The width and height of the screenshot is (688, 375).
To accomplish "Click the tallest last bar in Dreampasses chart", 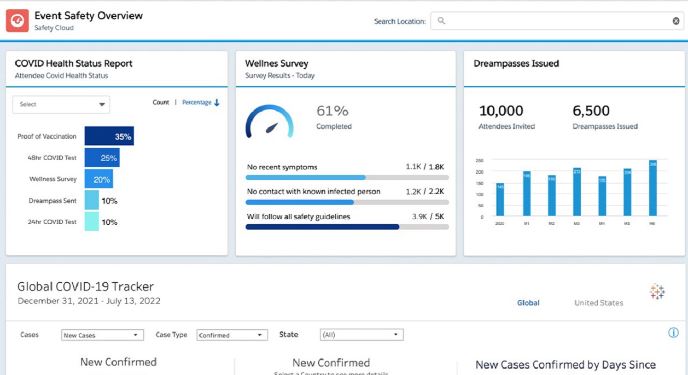I will pos(653,188).
